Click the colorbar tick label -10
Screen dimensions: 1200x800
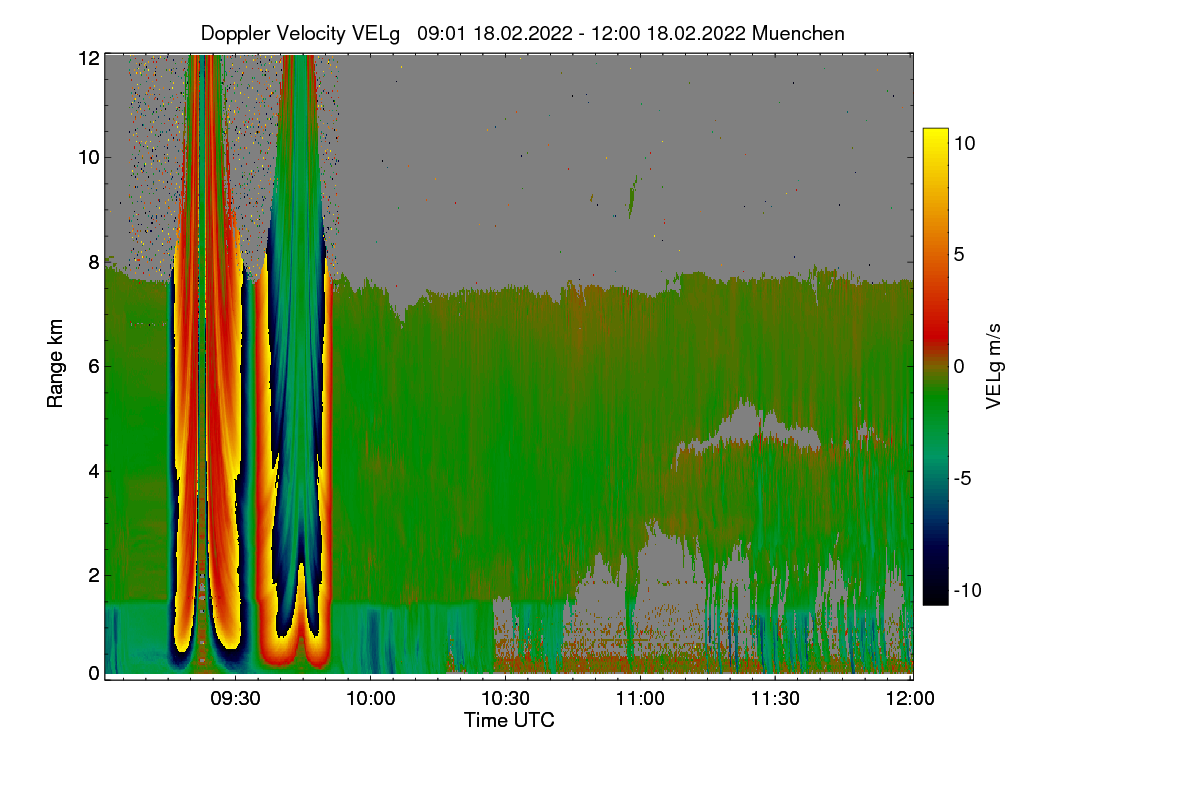coord(970,590)
